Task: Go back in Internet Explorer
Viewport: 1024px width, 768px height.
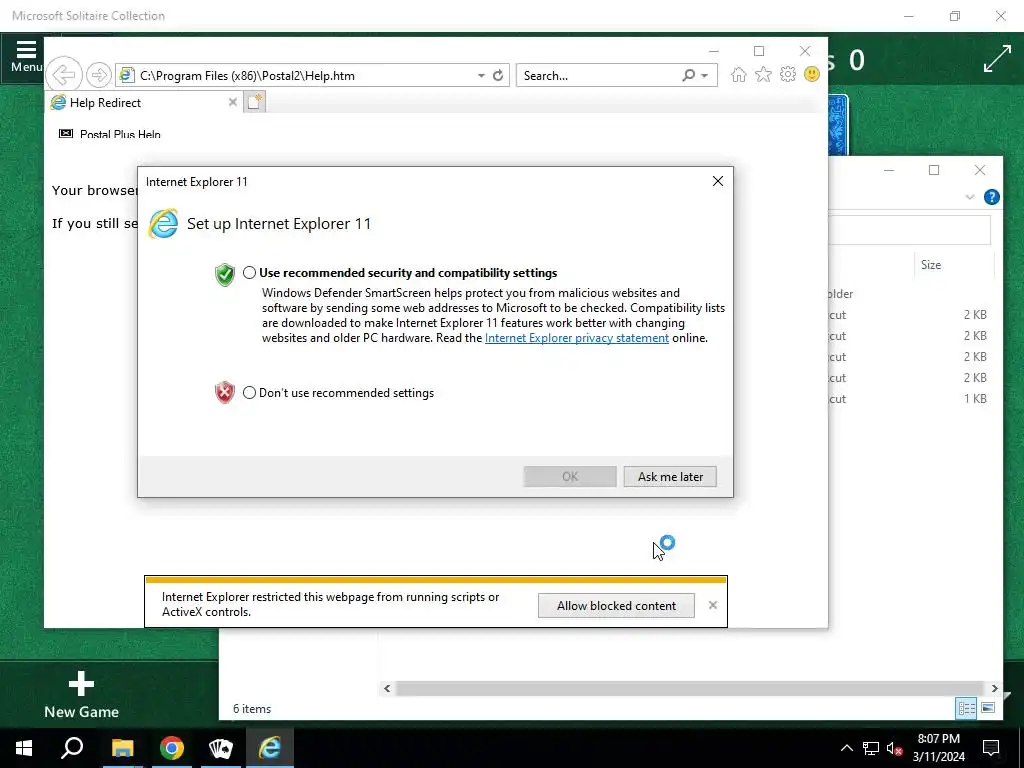Action: 64,75
